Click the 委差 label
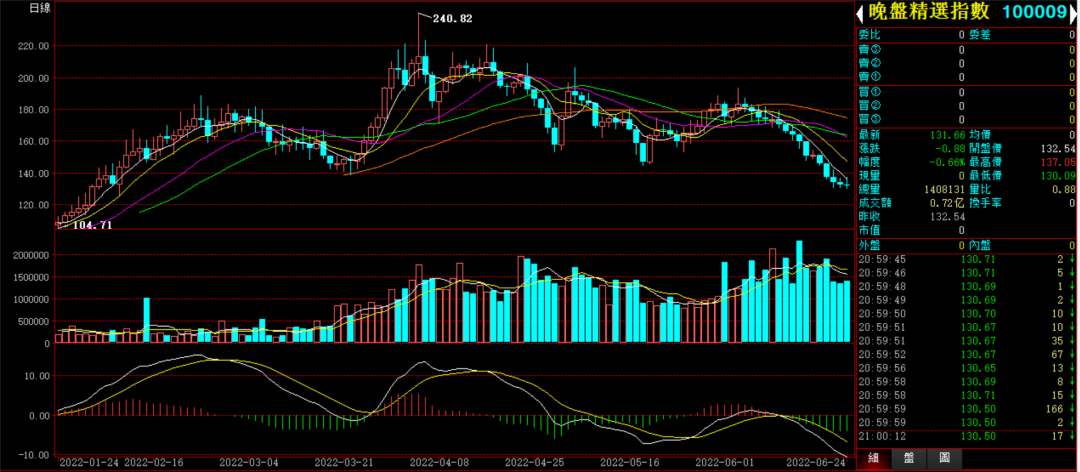The width and height of the screenshot is (1080, 472). click(979, 34)
